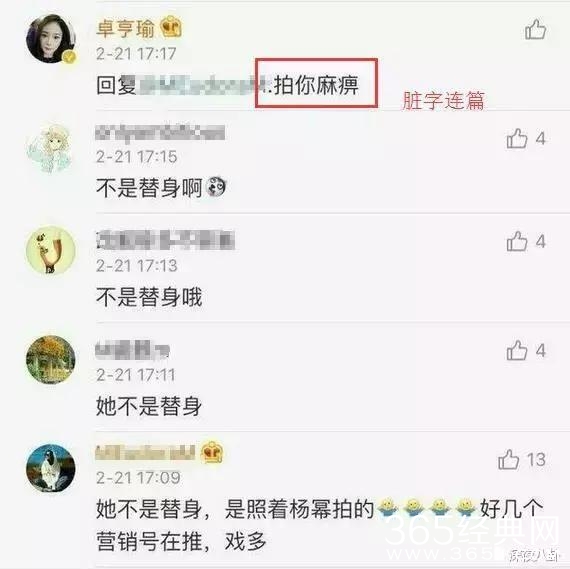Open the comment '拍你麻痹' reply
570x569 pixels.
(228, 86)
